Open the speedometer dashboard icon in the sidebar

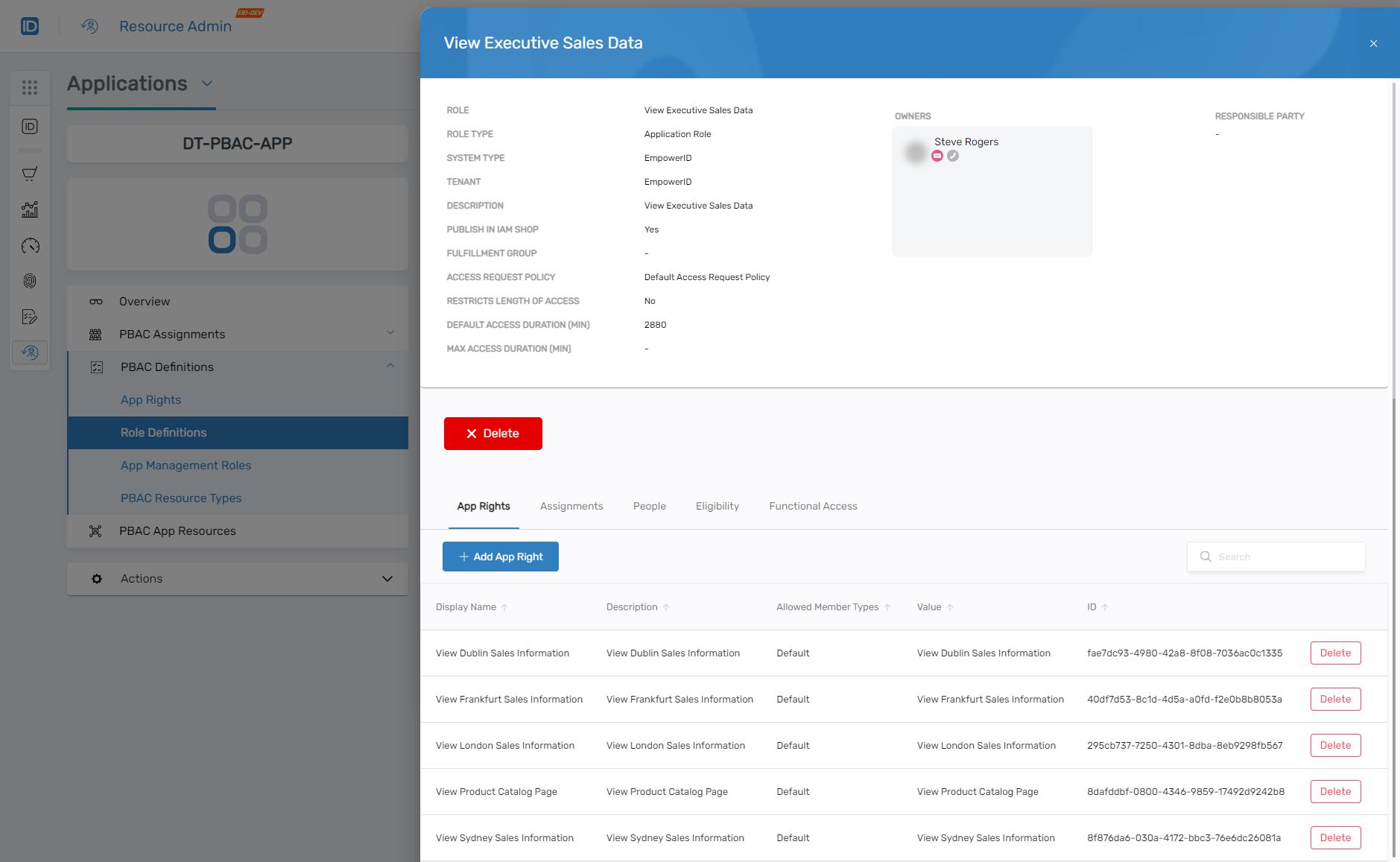pyautogui.click(x=30, y=246)
